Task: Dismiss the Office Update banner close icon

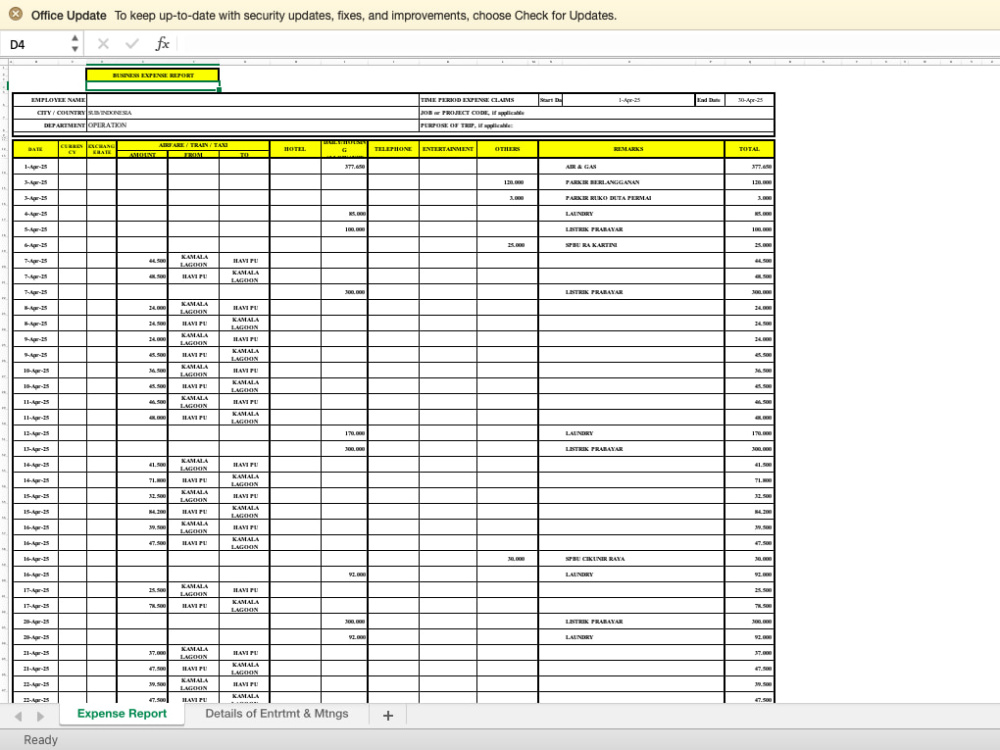Action: point(15,14)
